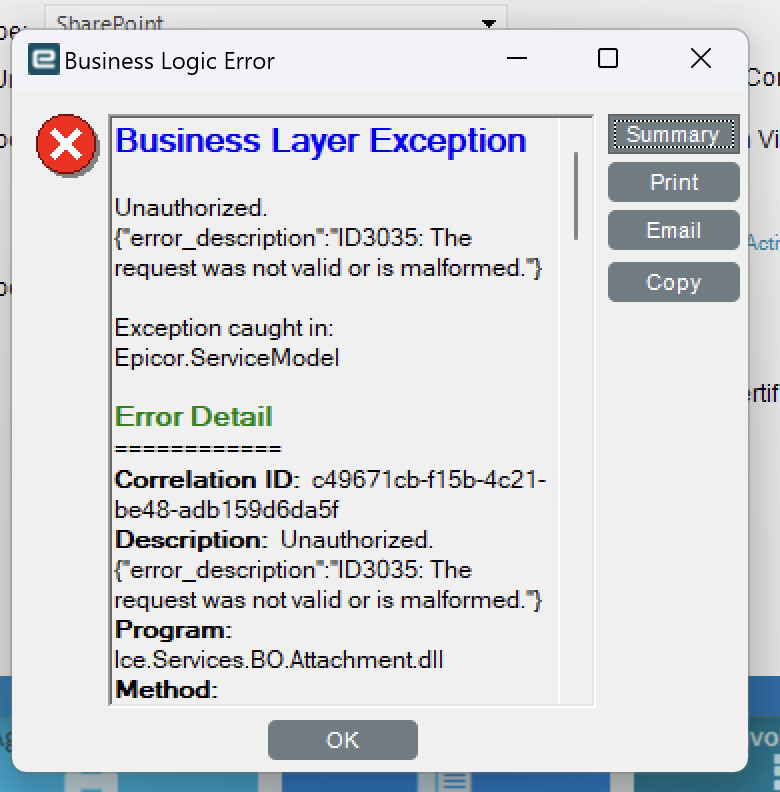Close the Business Logic Error dialog

pyautogui.click(x=701, y=59)
